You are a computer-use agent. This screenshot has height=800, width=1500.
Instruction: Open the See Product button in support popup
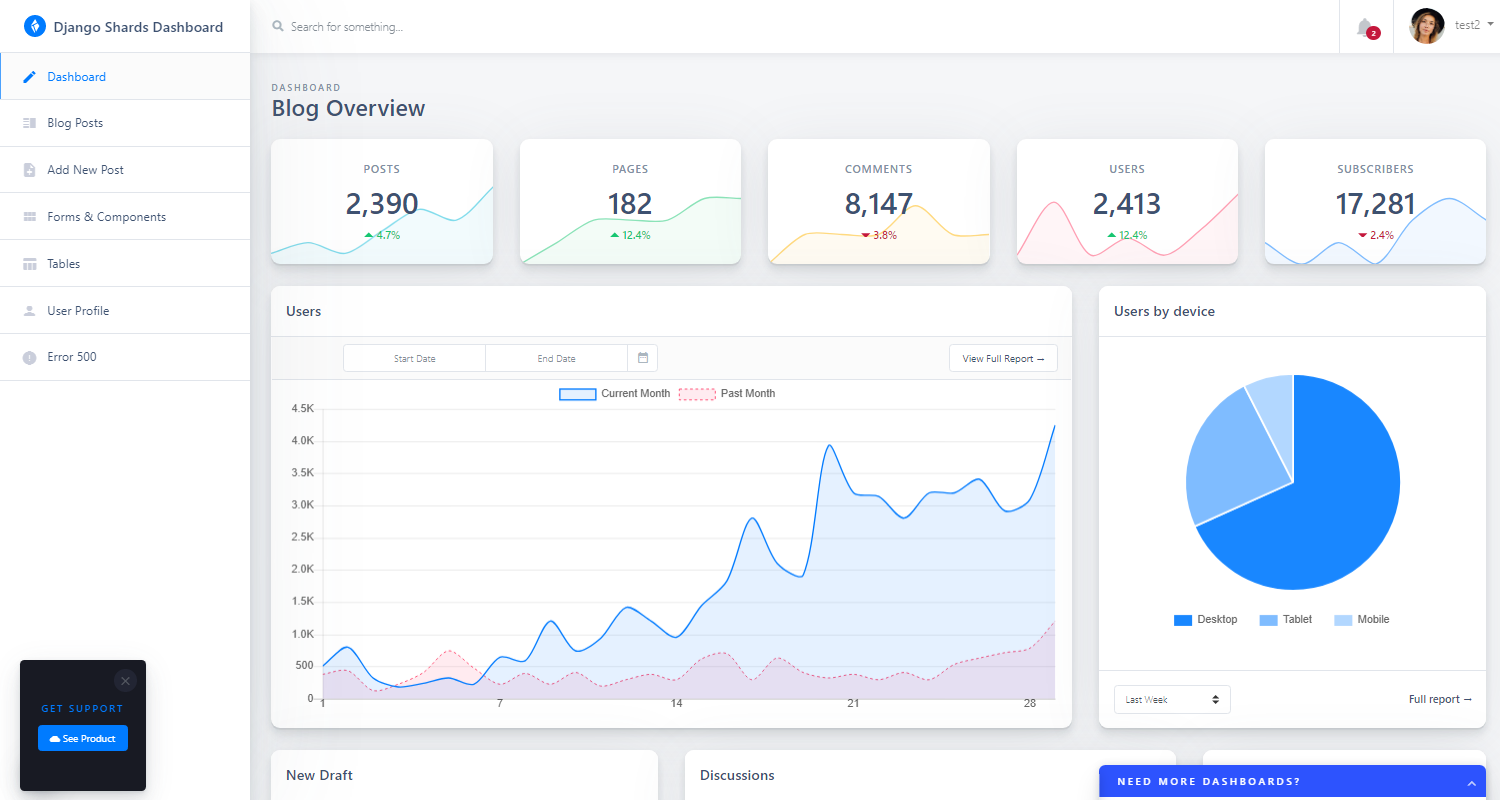click(x=82, y=738)
